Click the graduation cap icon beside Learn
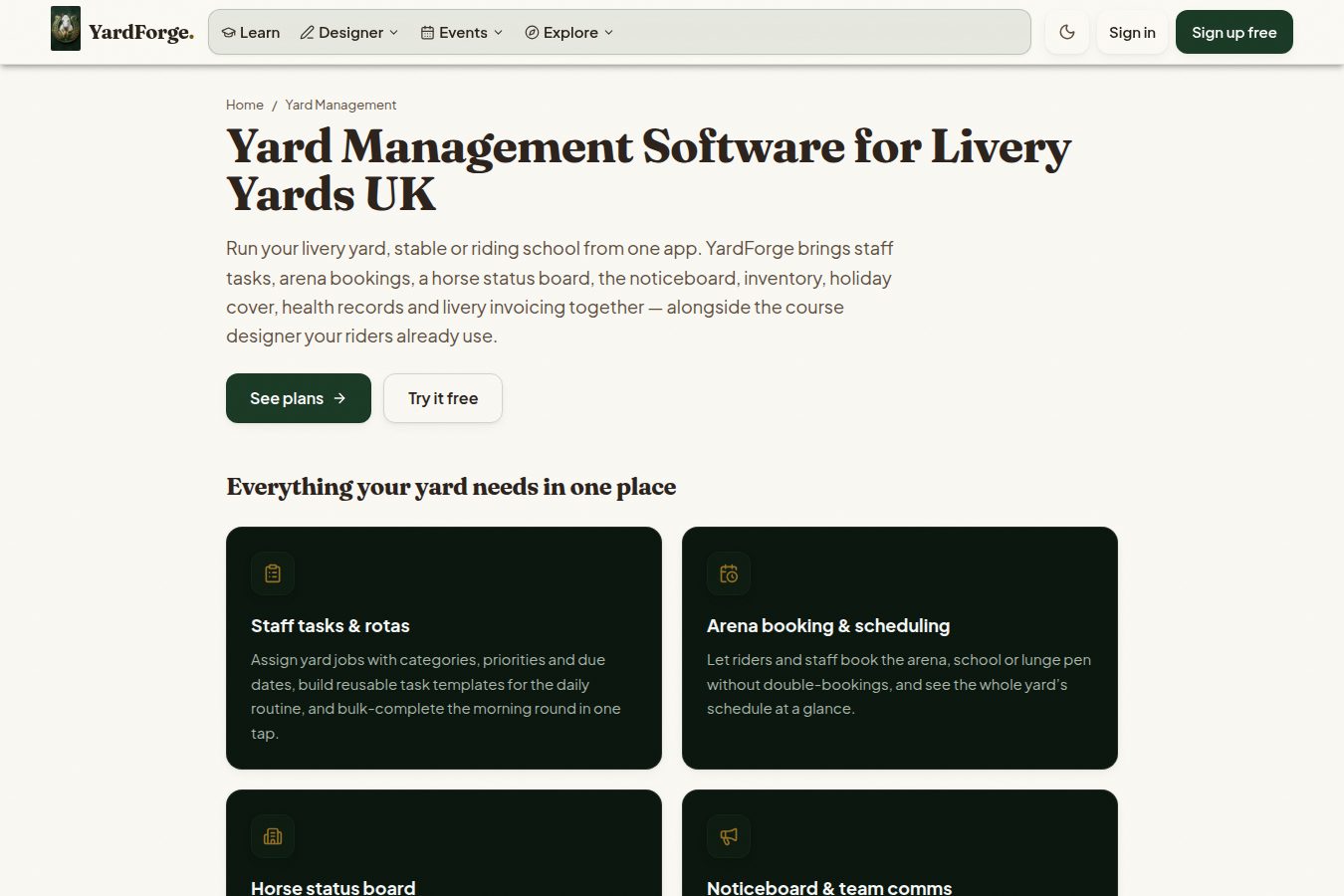 [x=228, y=33]
